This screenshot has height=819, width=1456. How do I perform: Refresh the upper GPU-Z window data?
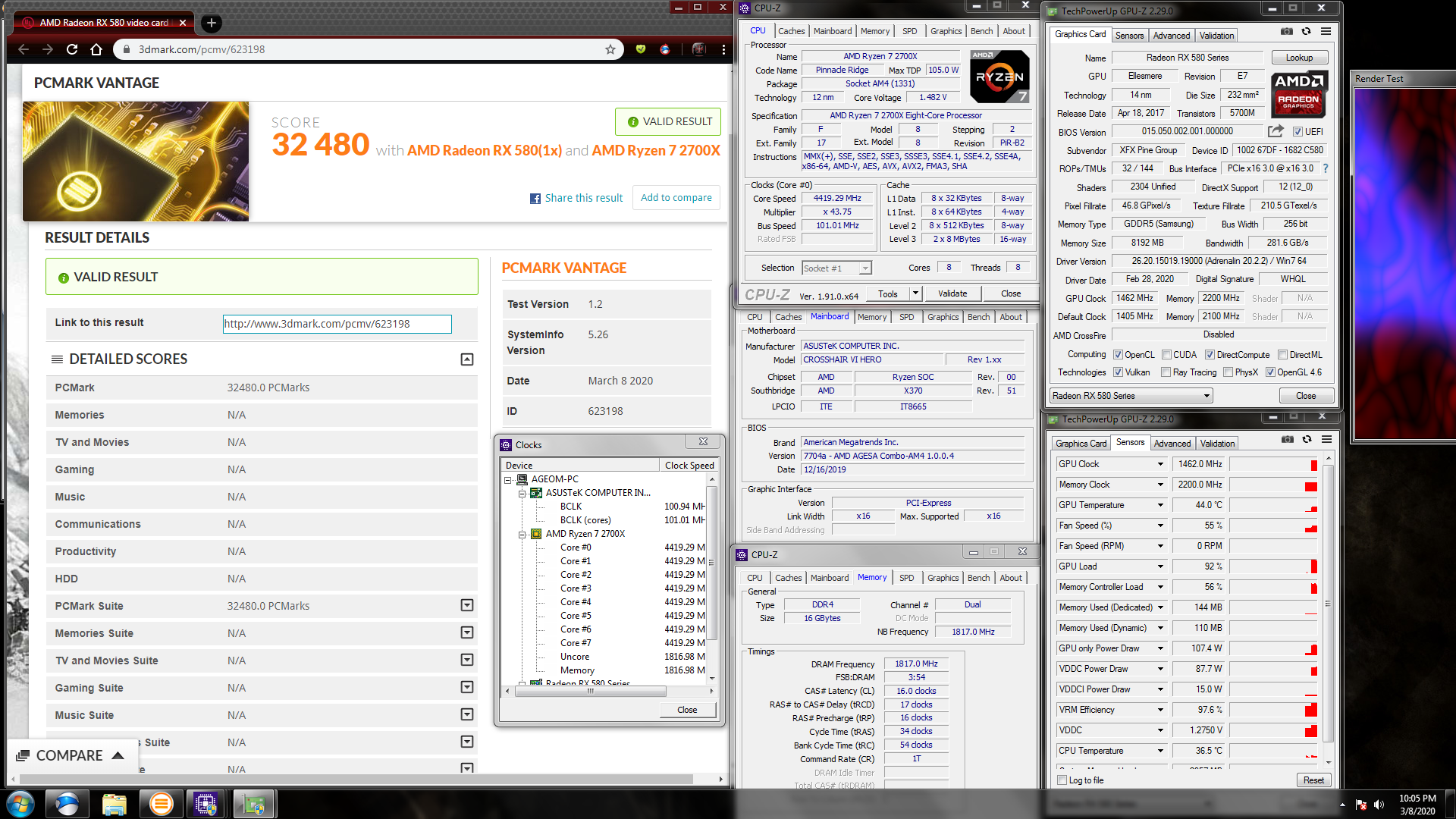pyautogui.click(x=1306, y=31)
